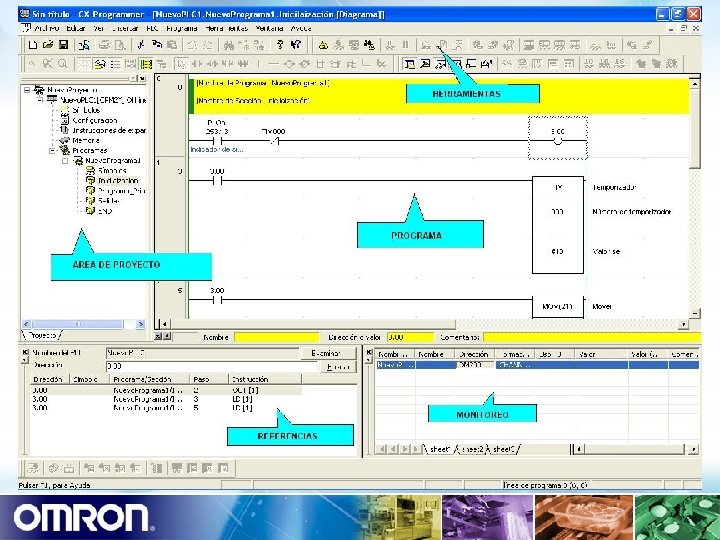720x540 pixels.
Task: Select Memoria in the project tree
Action: pos(85,141)
